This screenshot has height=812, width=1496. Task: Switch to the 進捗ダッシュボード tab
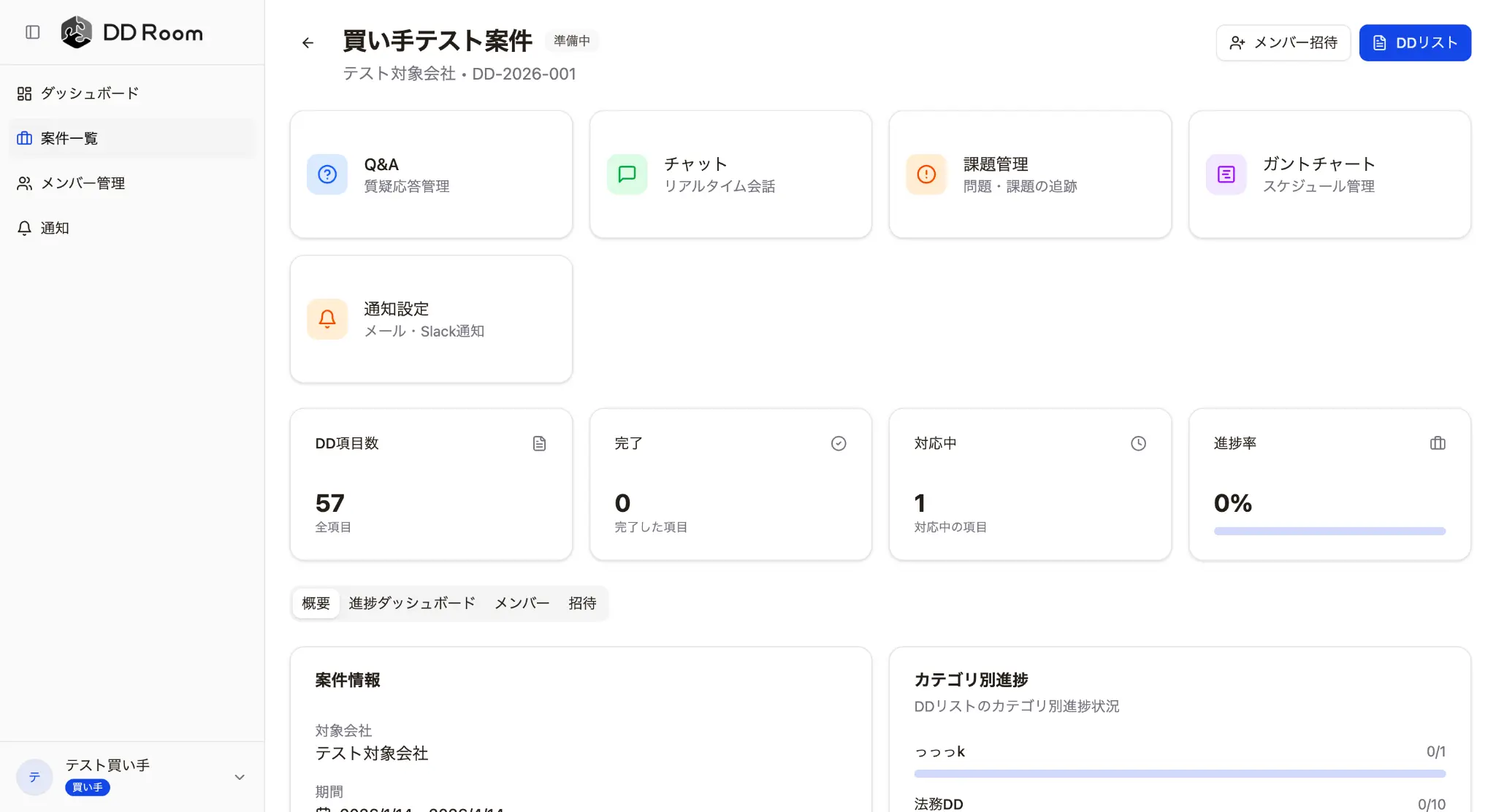click(x=412, y=603)
